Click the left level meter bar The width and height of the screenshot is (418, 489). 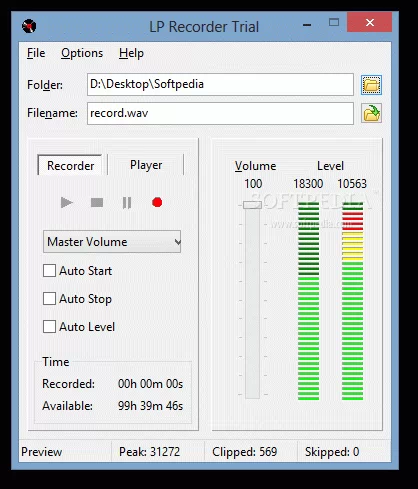point(308,301)
